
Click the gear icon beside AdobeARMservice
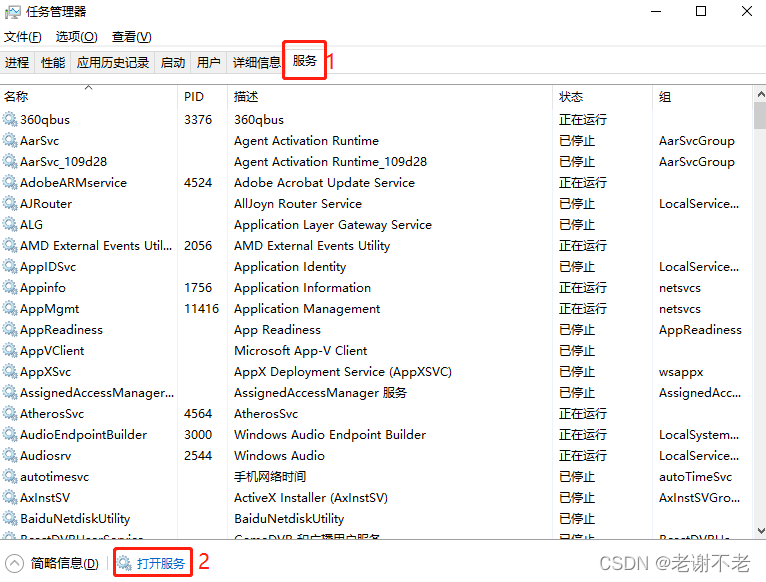click(x=10, y=182)
